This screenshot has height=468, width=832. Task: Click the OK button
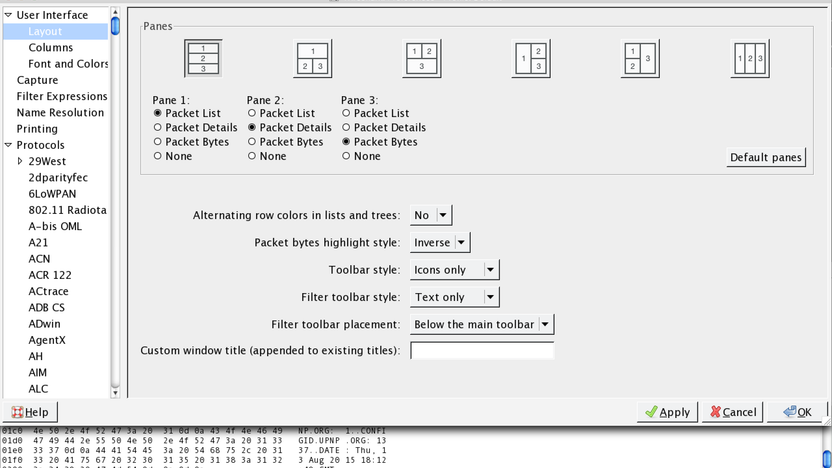(x=798, y=412)
